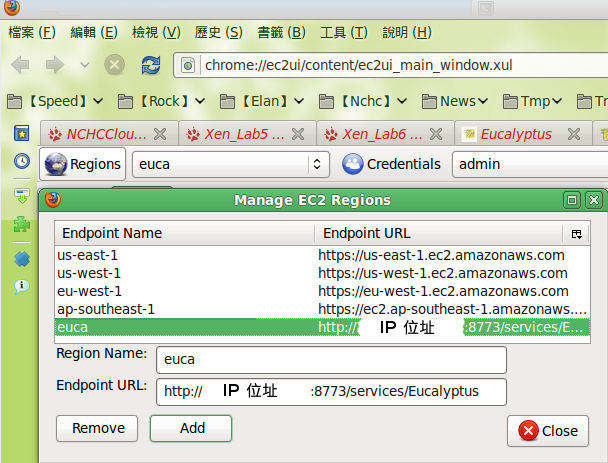
Task: Click the Regions globe button
Action: point(83,164)
